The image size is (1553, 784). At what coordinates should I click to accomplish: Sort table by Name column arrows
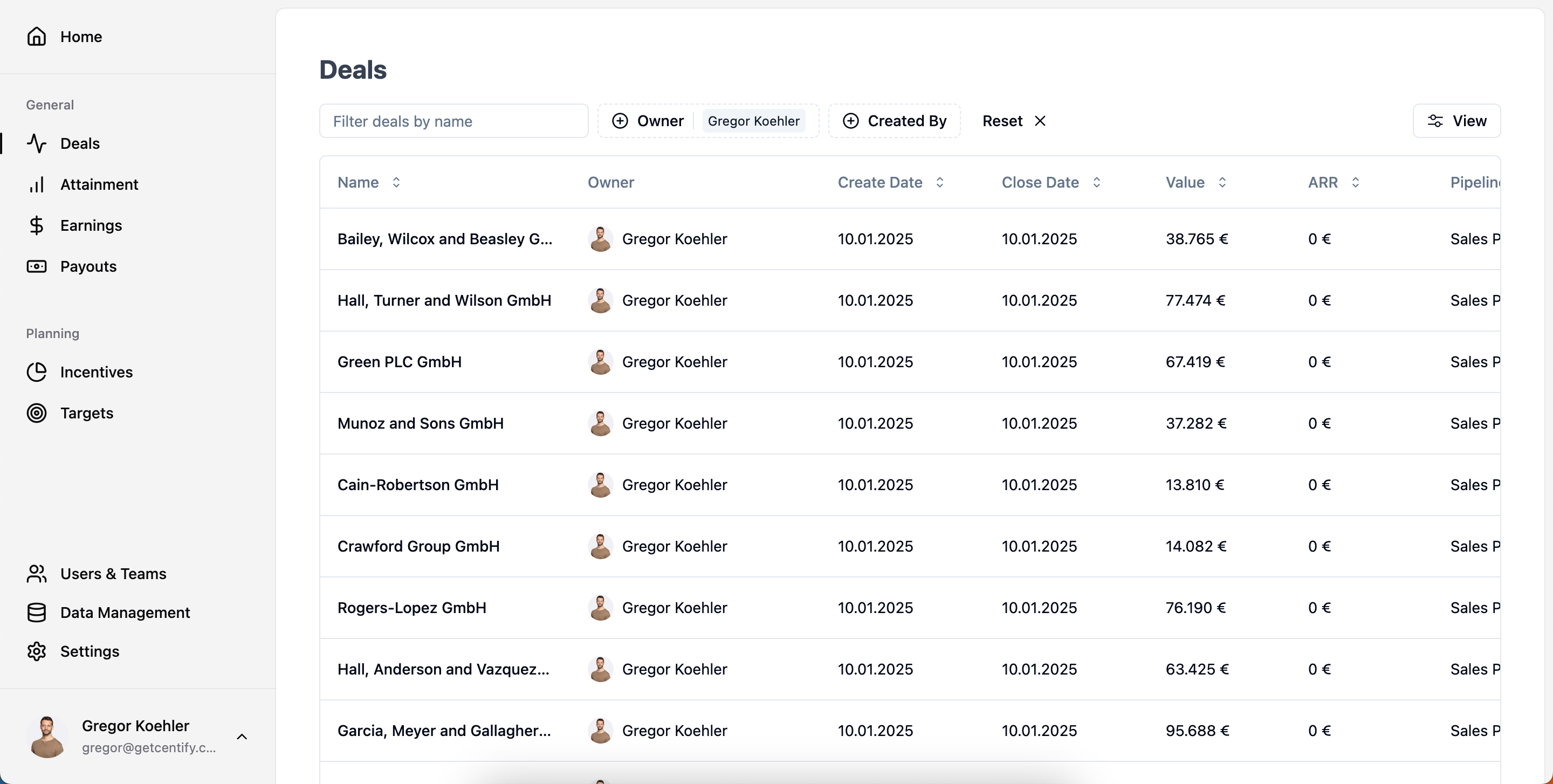[x=396, y=183]
